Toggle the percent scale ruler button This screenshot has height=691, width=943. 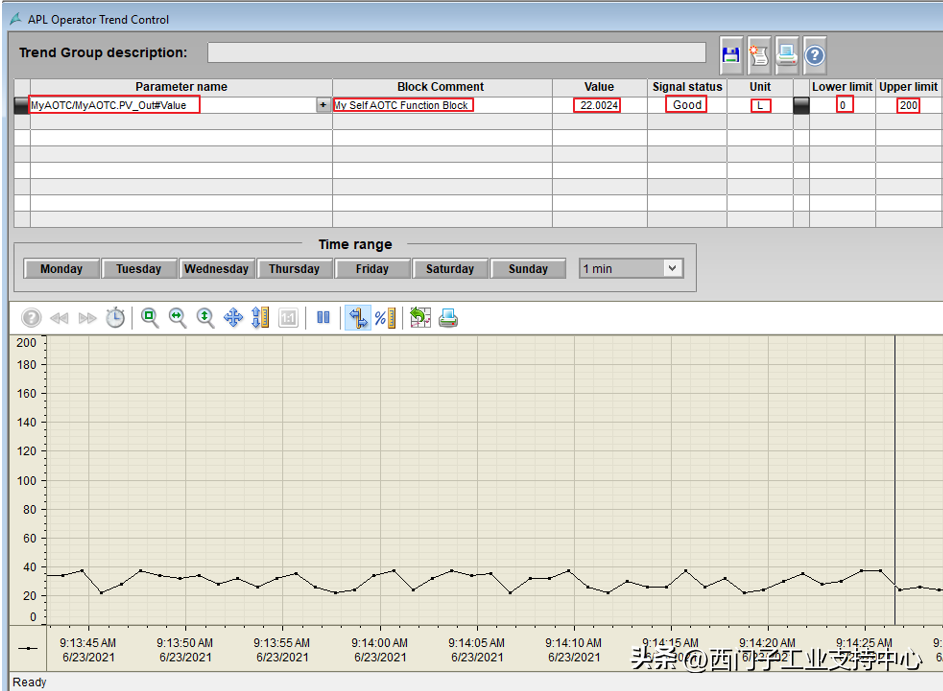(x=385, y=318)
